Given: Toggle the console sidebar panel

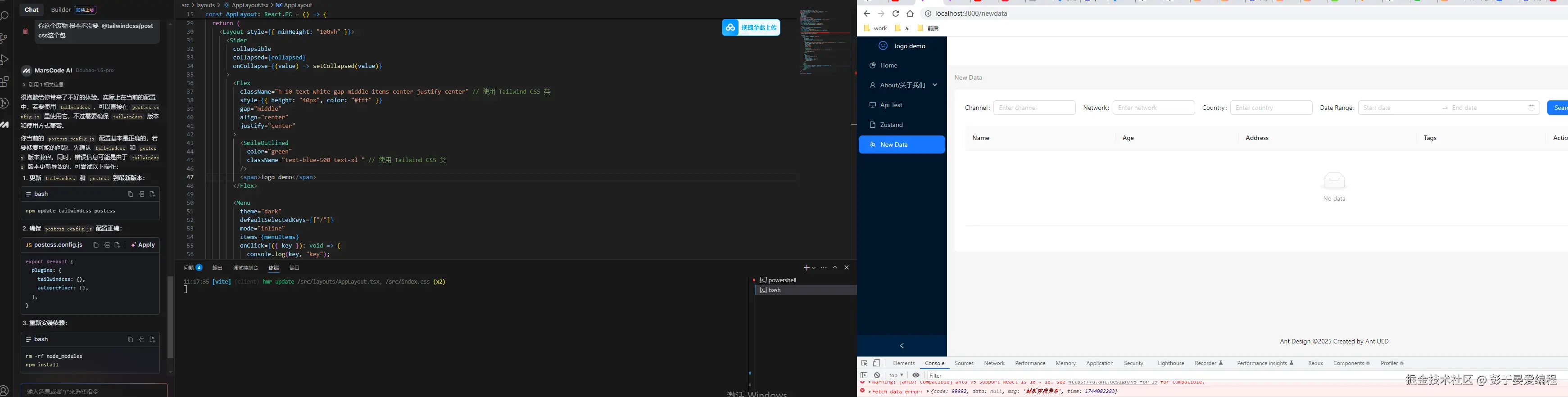Looking at the screenshot, I should 864,375.
